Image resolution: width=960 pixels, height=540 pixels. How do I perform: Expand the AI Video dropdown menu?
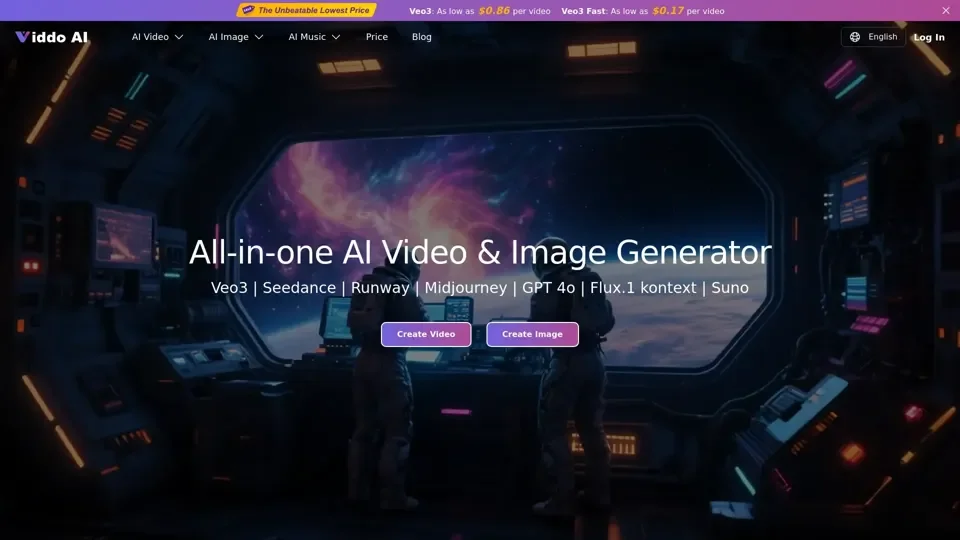click(x=157, y=37)
